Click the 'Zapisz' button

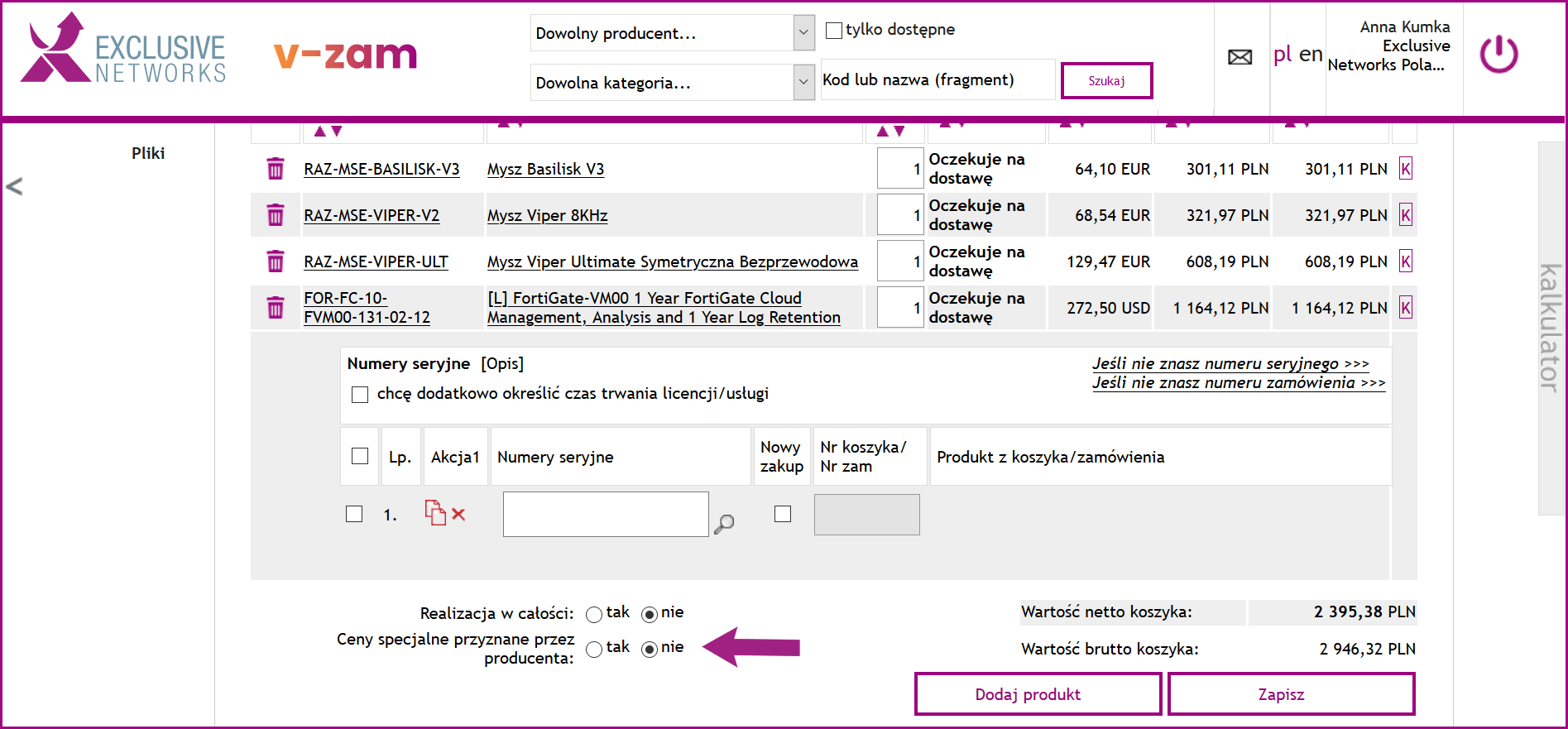click(1291, 694)
